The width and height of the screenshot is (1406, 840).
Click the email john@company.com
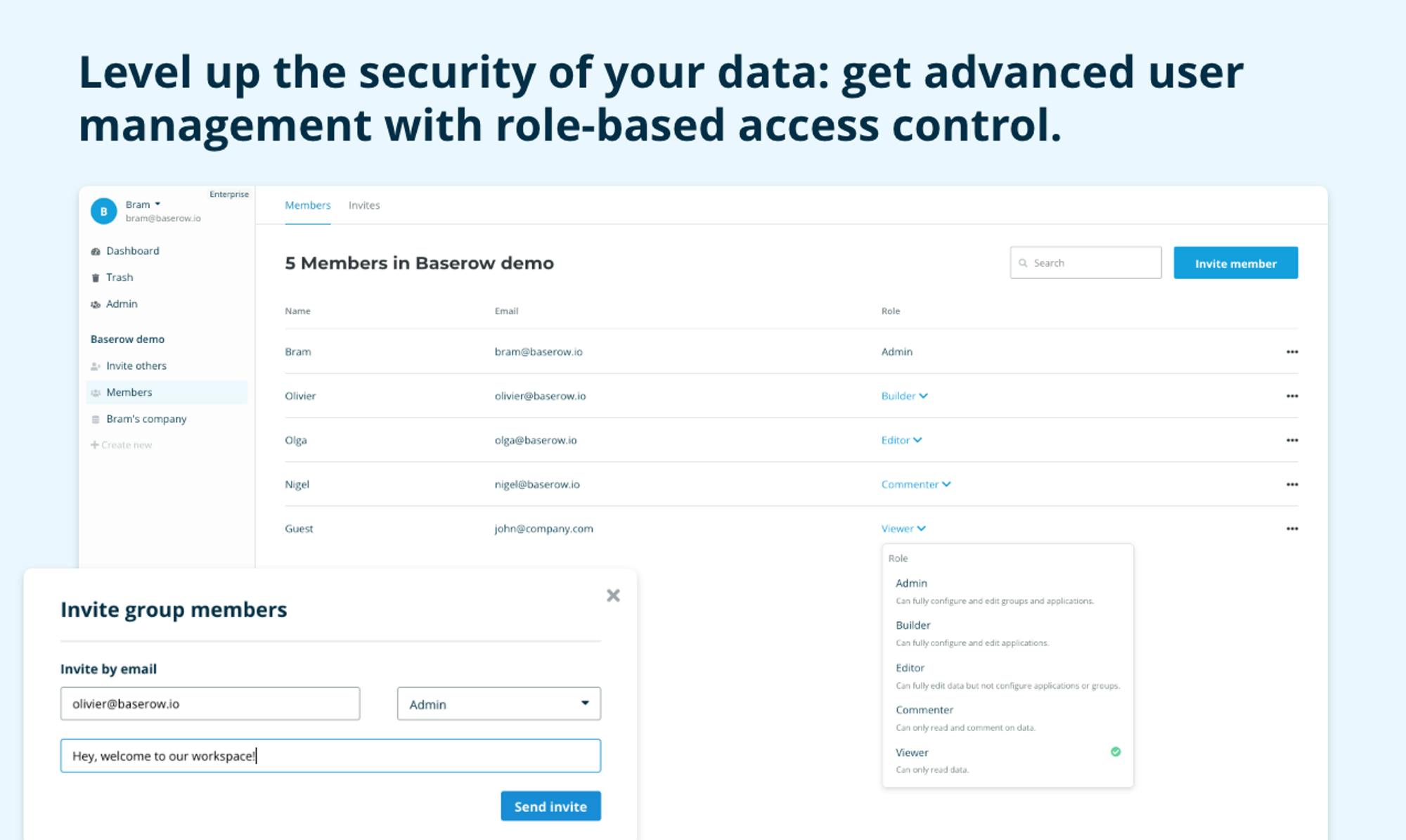pyautogui.click(x=543, y=529)
